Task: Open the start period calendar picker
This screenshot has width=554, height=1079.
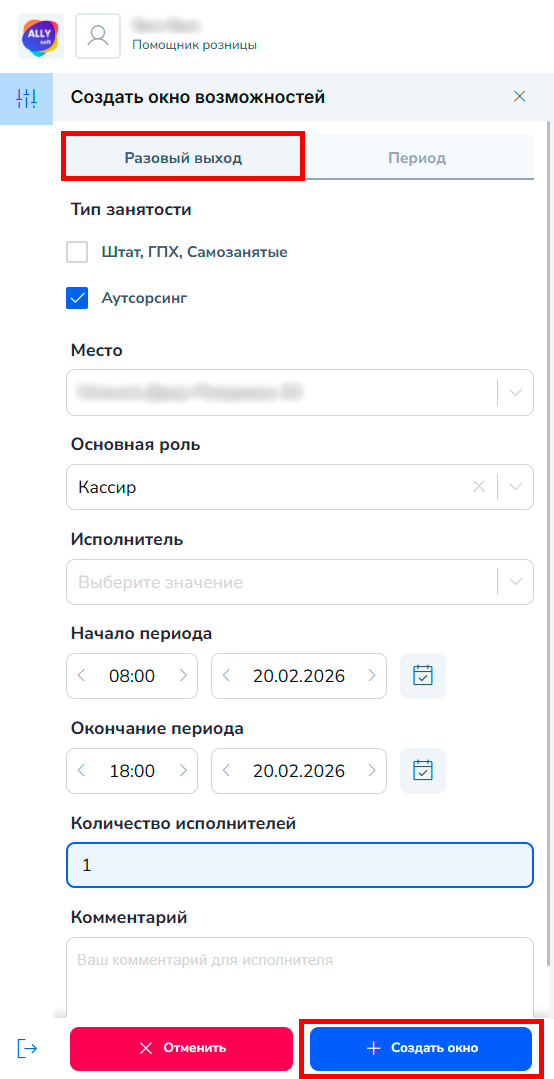Action: click(x=423, y=676)
